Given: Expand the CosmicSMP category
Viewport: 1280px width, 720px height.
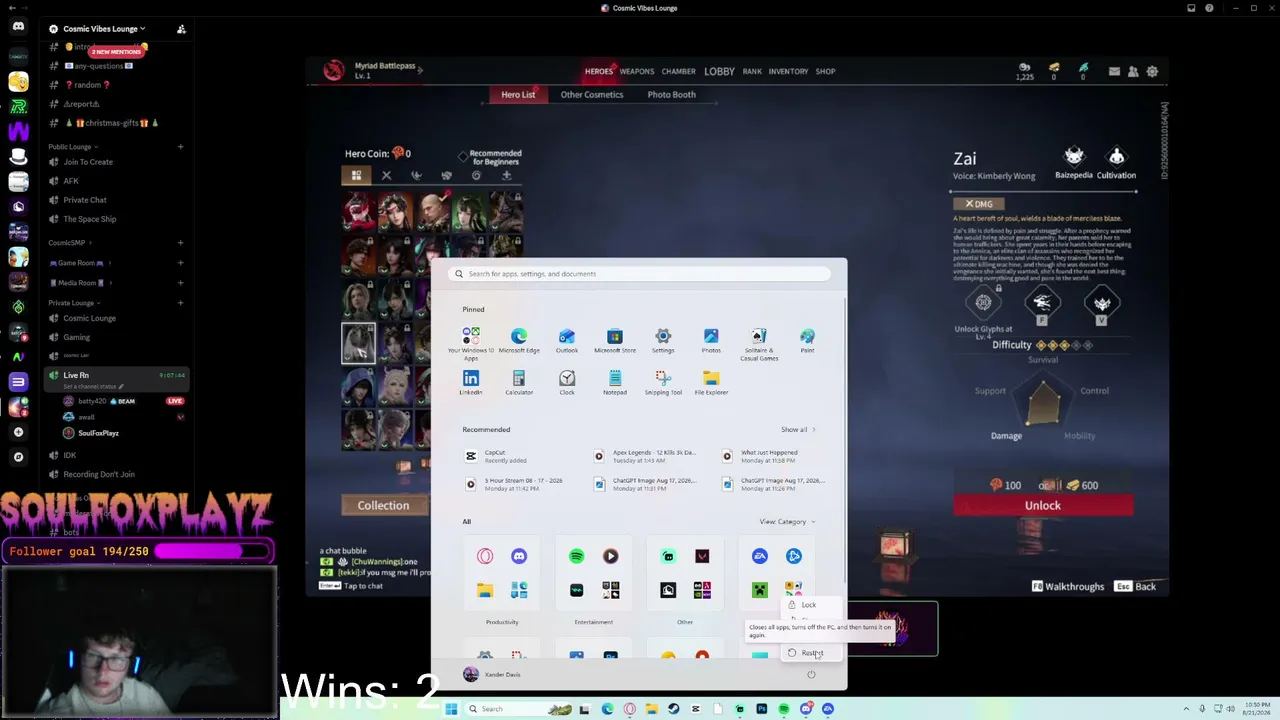Looking at the screenshot, I should tap(70, 243).
